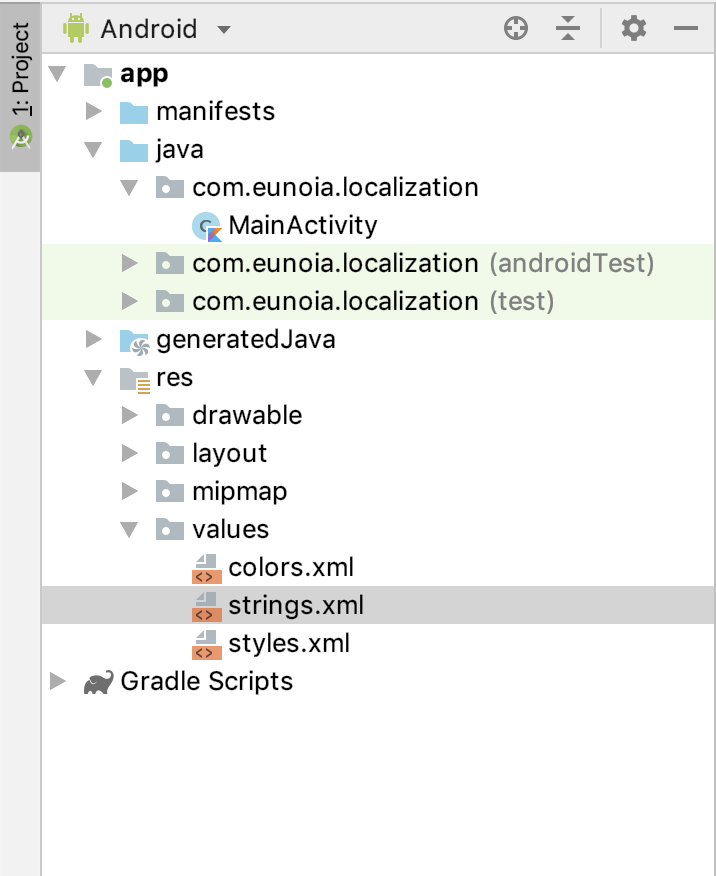716x876 pixels.
Task: Select the main com.eunoia.localization package text
Action: pos(336,187)
